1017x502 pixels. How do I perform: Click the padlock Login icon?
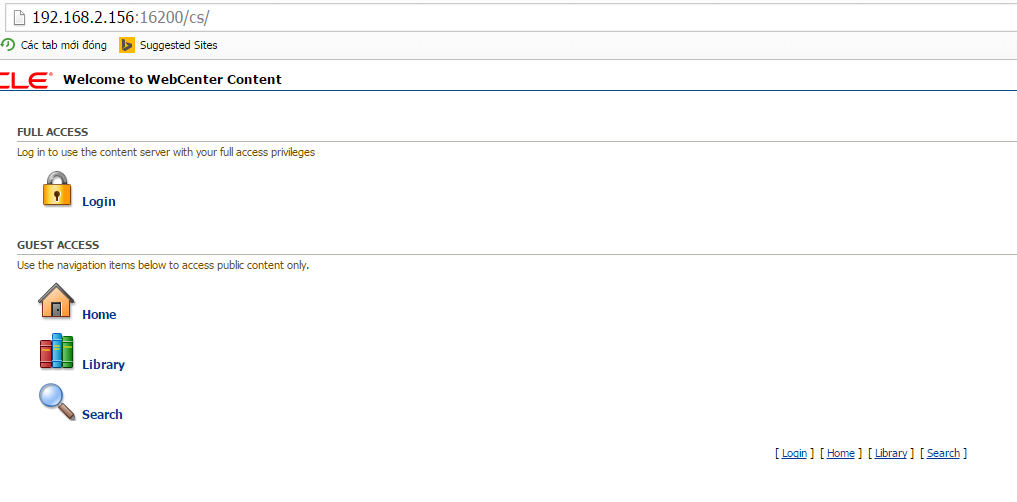57,189
